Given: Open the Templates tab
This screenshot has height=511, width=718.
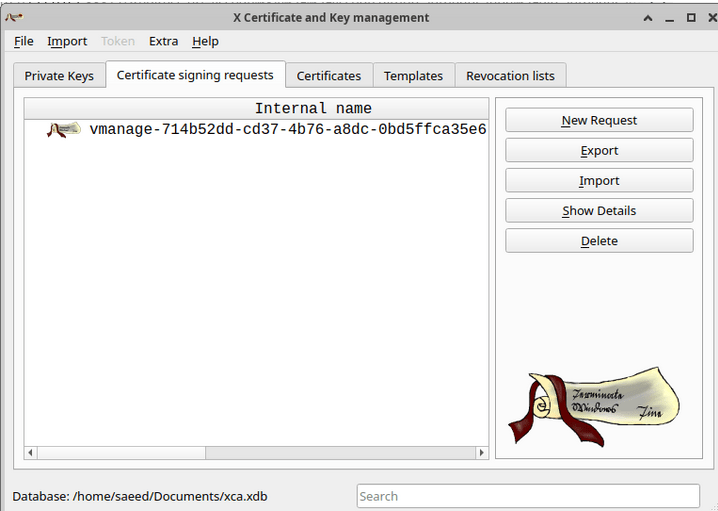Looking at the screenshot, I should [x=413, y=76].
